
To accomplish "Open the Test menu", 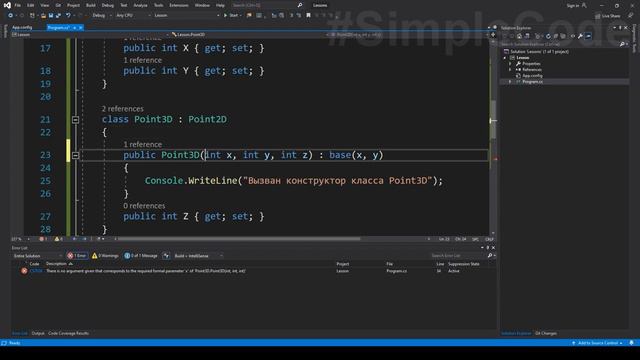I will (124, 5).
